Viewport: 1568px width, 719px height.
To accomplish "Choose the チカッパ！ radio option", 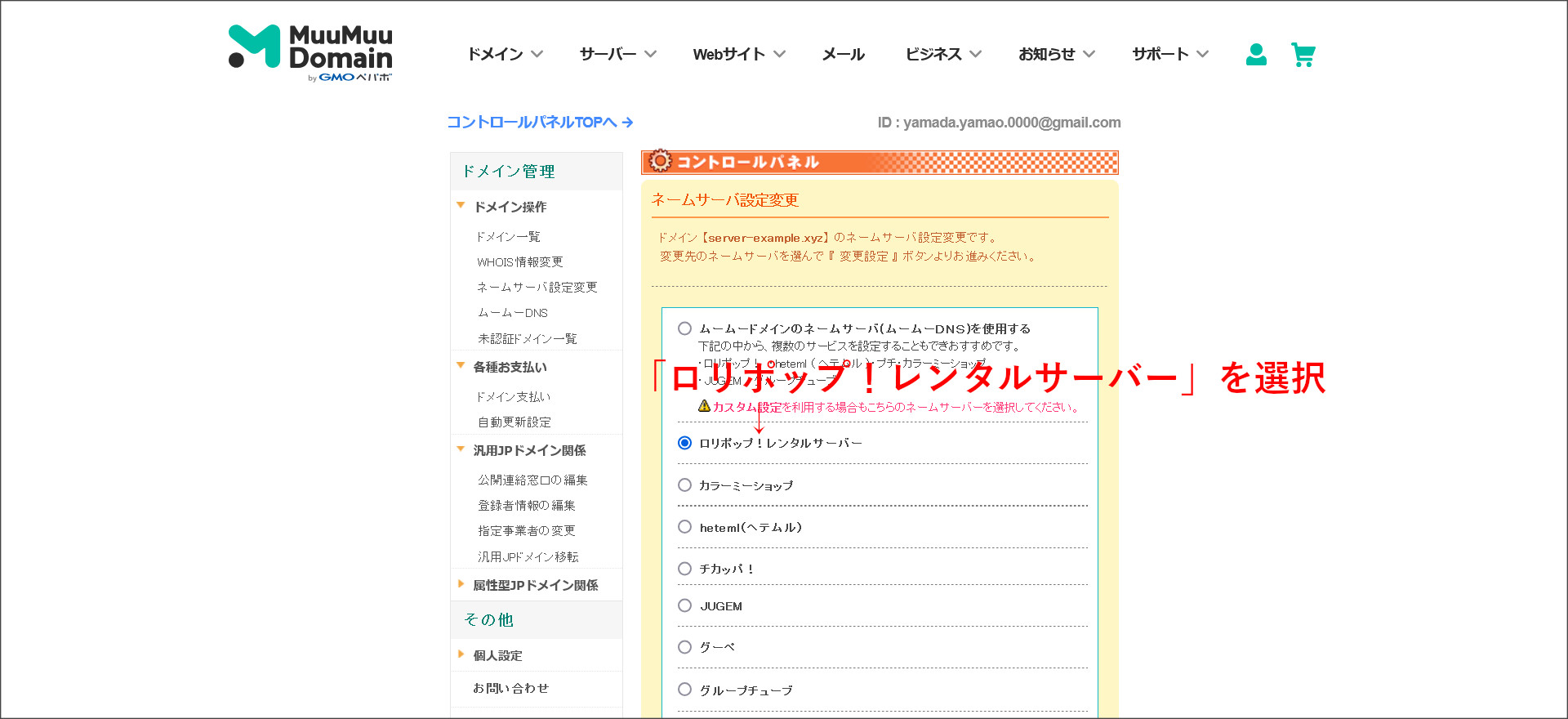I will (684, 569).
